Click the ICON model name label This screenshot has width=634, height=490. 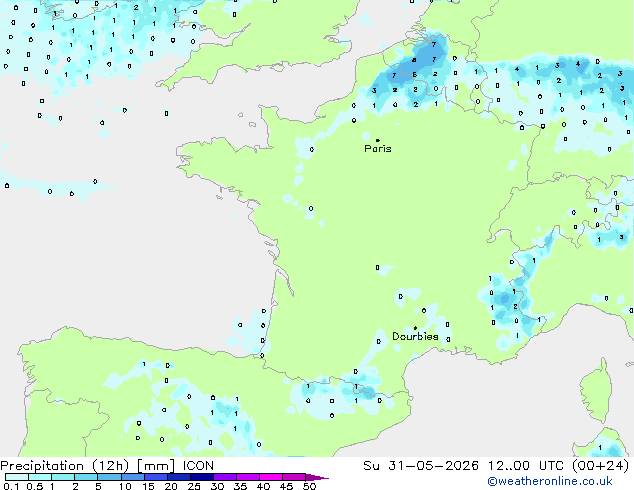click(198, 466)
